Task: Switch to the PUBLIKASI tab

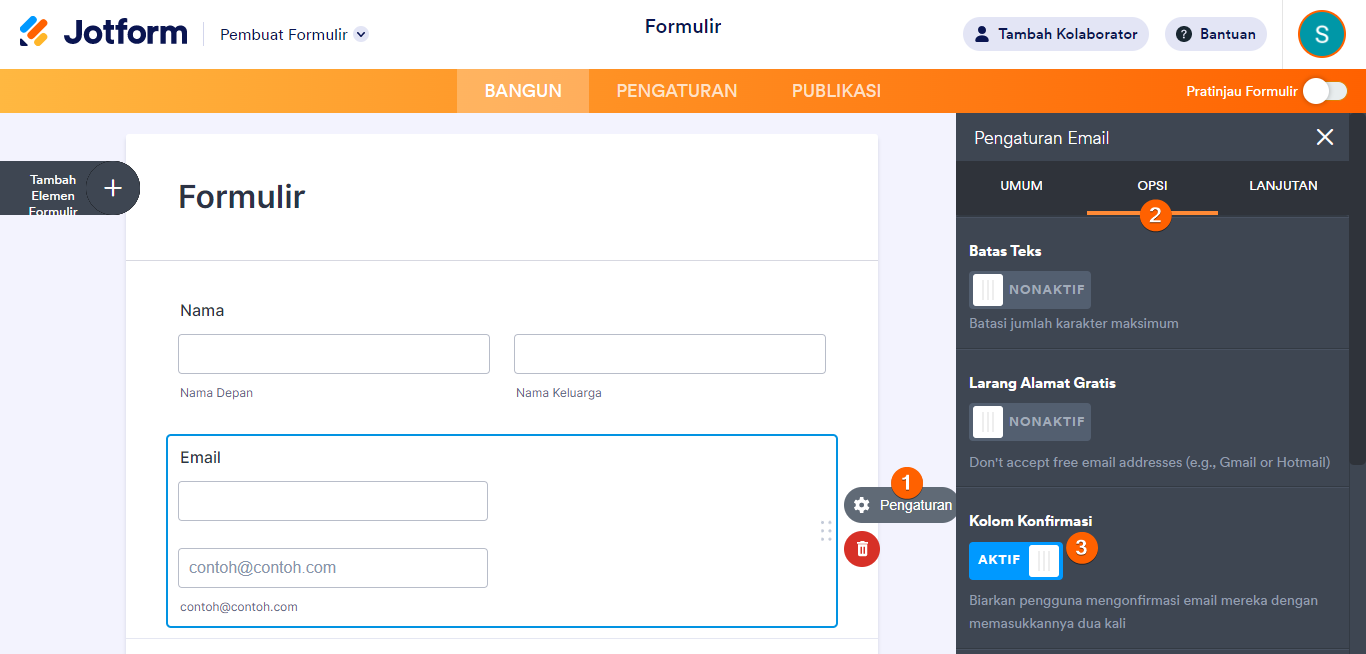Action: pyautogui.click(x=836, y=91)
